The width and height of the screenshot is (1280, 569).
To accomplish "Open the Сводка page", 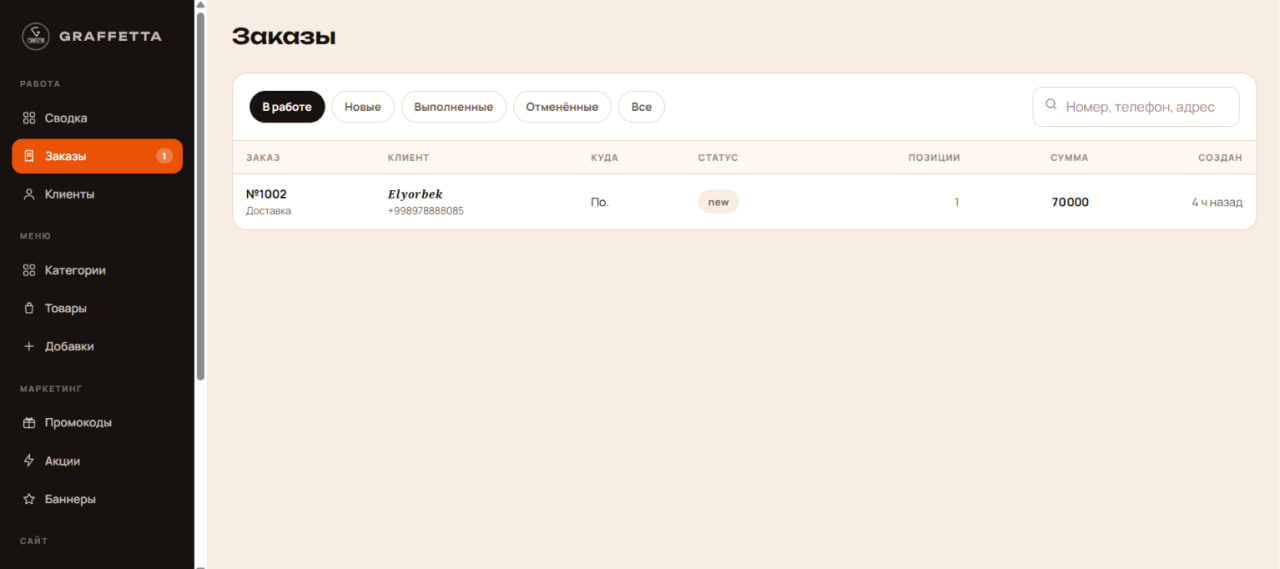I will click(x=97, y=118).
